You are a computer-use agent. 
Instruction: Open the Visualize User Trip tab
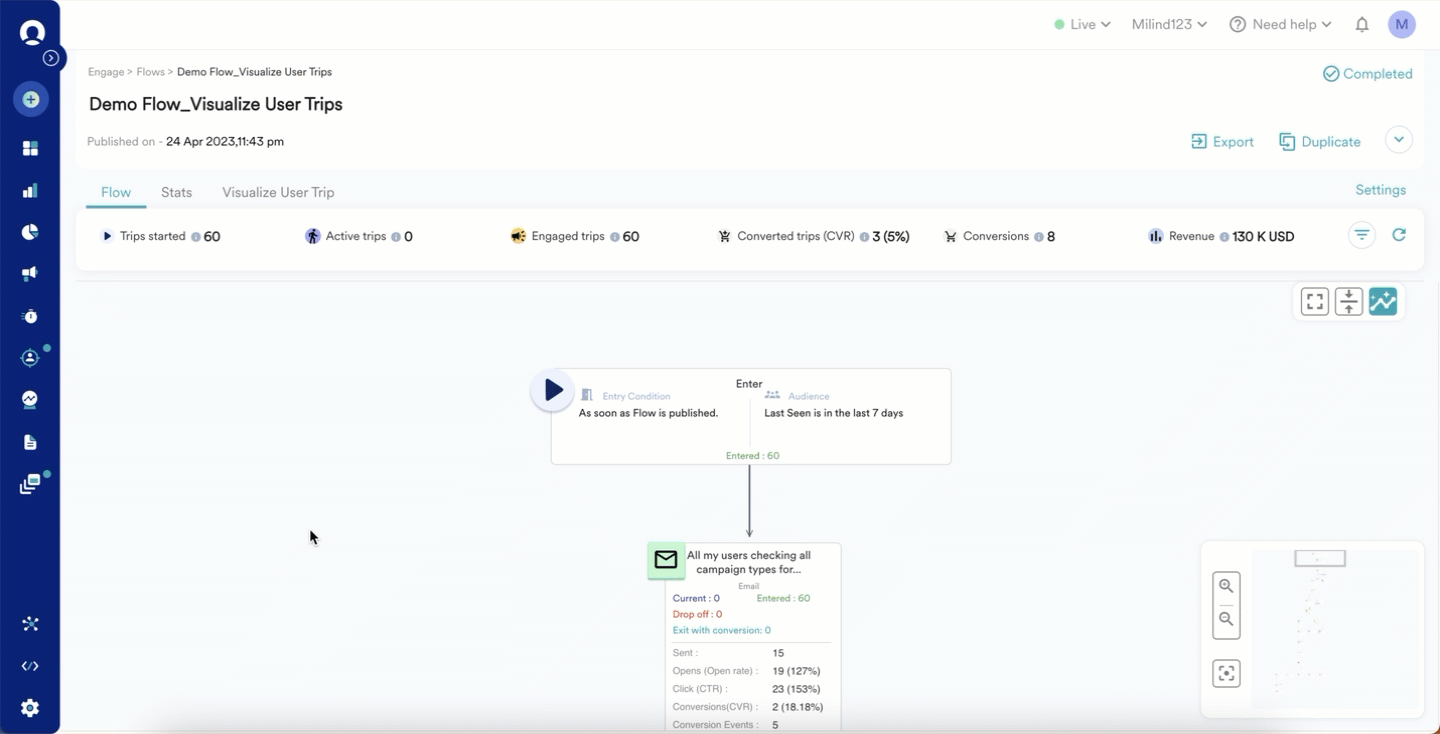coord(277,192)
